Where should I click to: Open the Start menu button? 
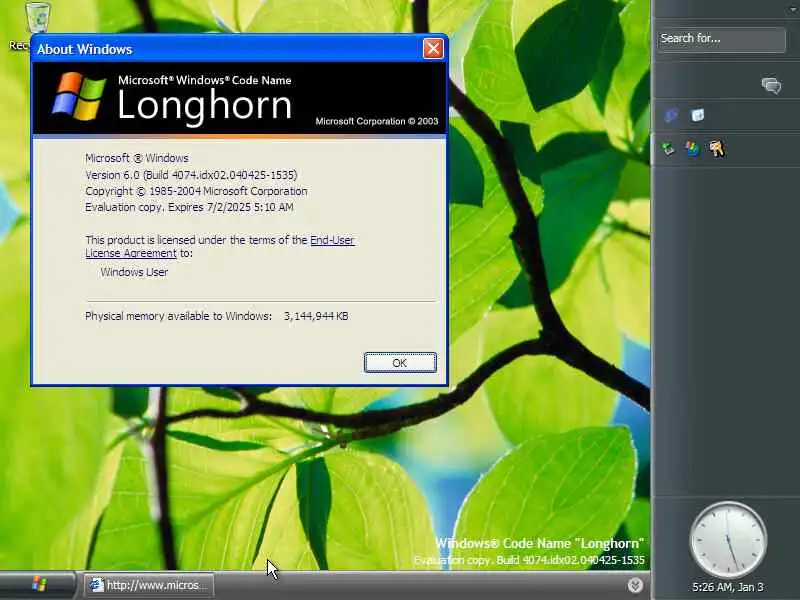point(39,585)
